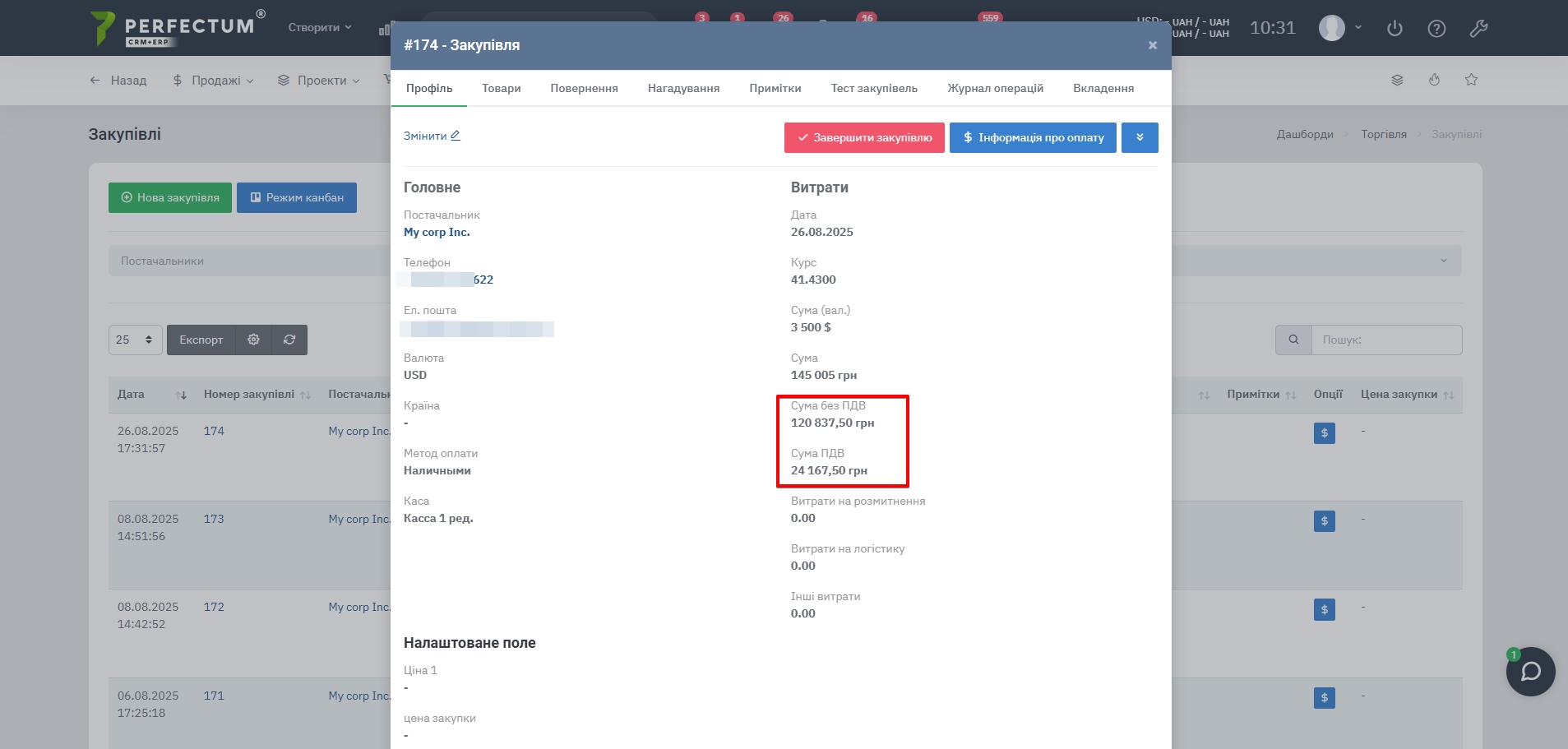Open supplier link My corp Inc.
Viewport: 1568px width, 749px height.
tap(437, 233)
